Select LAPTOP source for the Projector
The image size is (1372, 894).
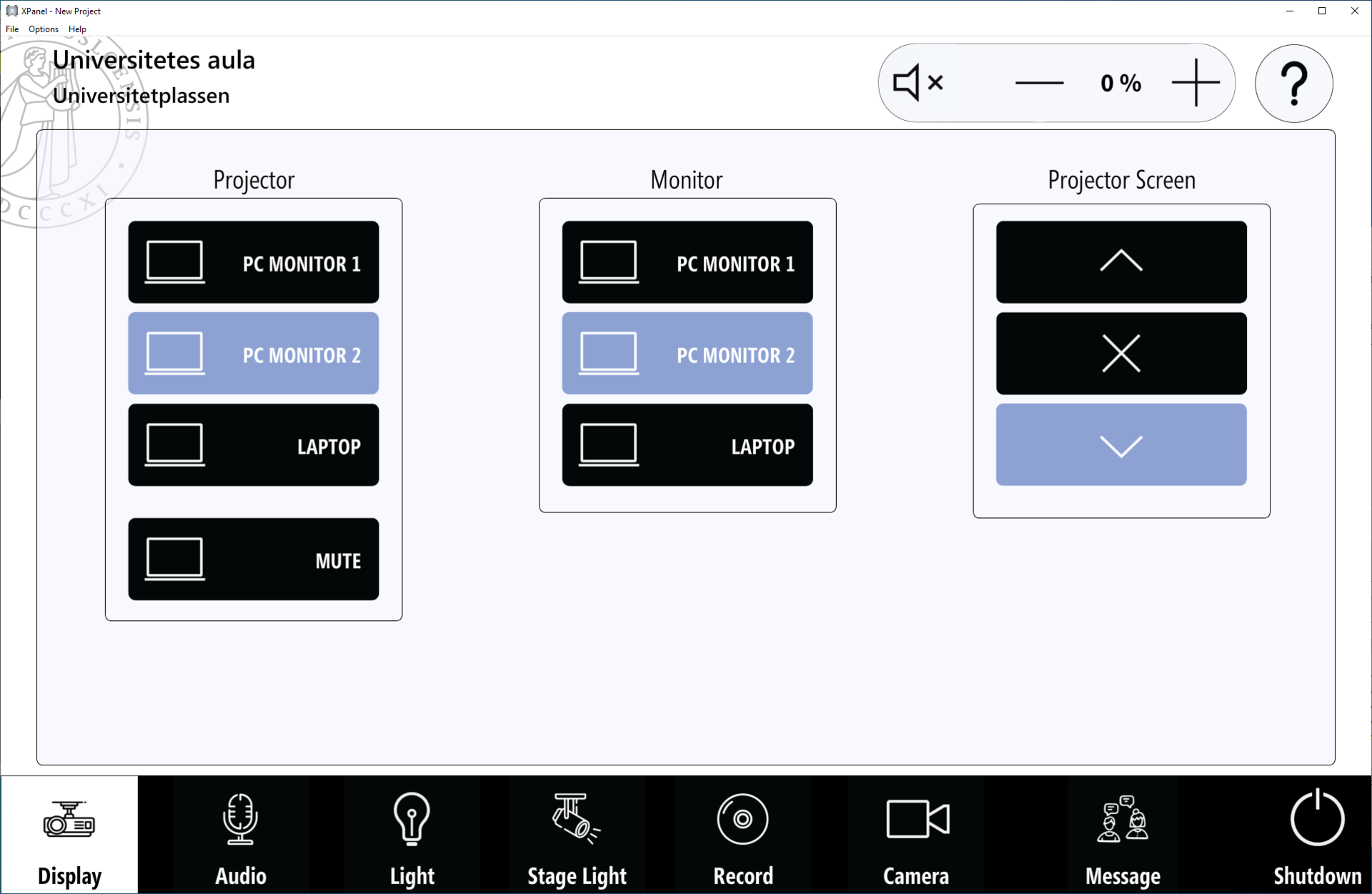pyautogui.click(x=254, y=444)
